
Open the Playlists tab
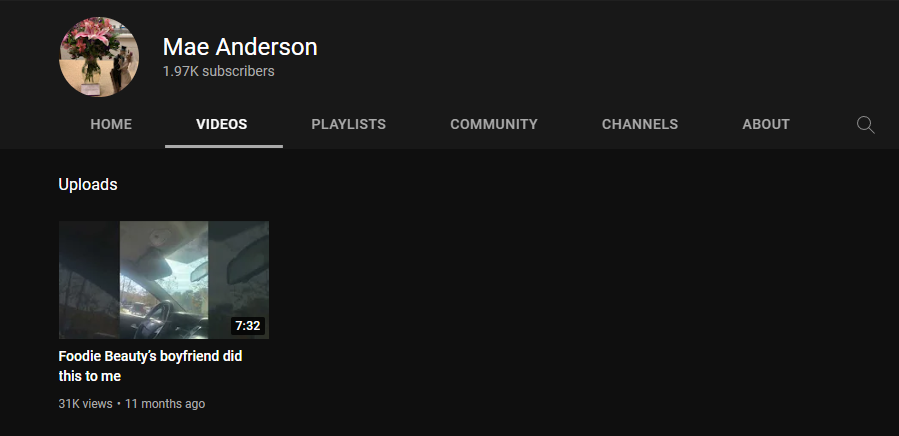[x=349, y=124]
